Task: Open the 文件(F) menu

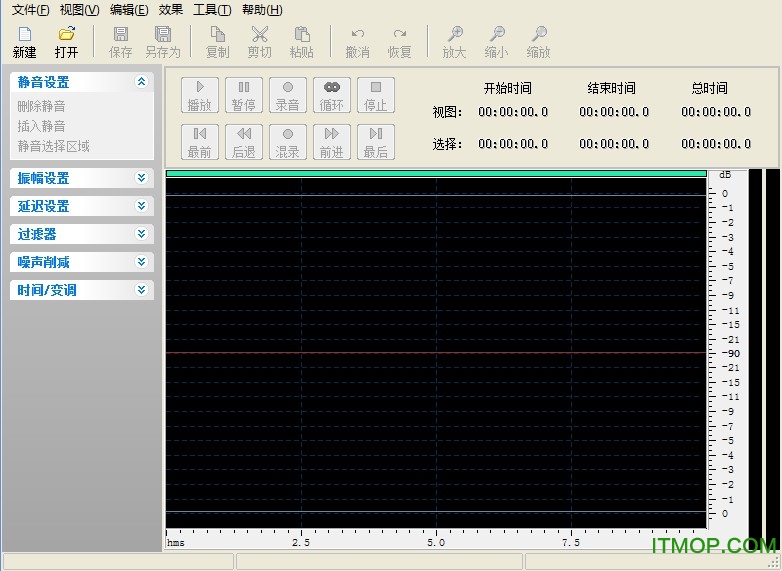Action: tap(30, 10)
